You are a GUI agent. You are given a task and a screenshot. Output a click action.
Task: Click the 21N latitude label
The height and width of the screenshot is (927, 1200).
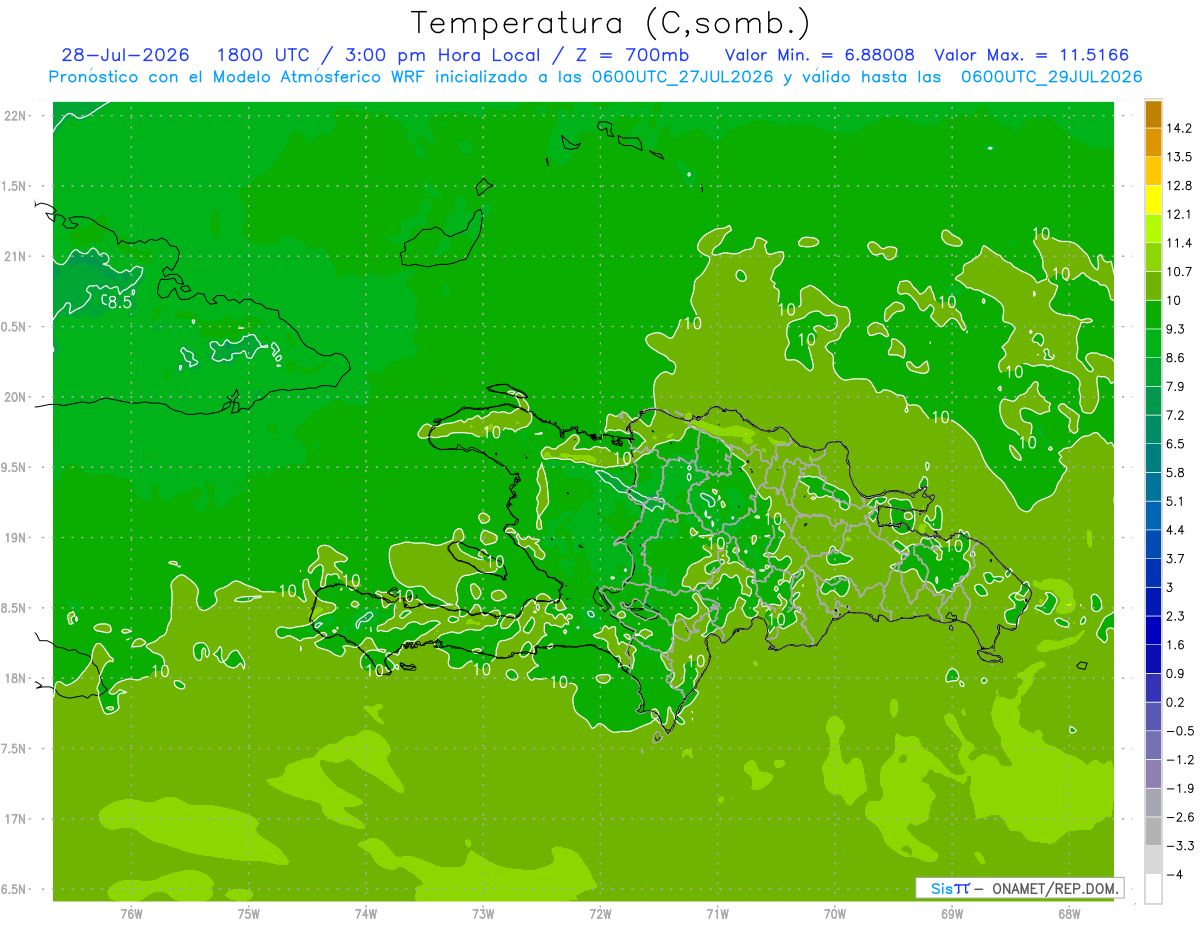tap(17, 256)
